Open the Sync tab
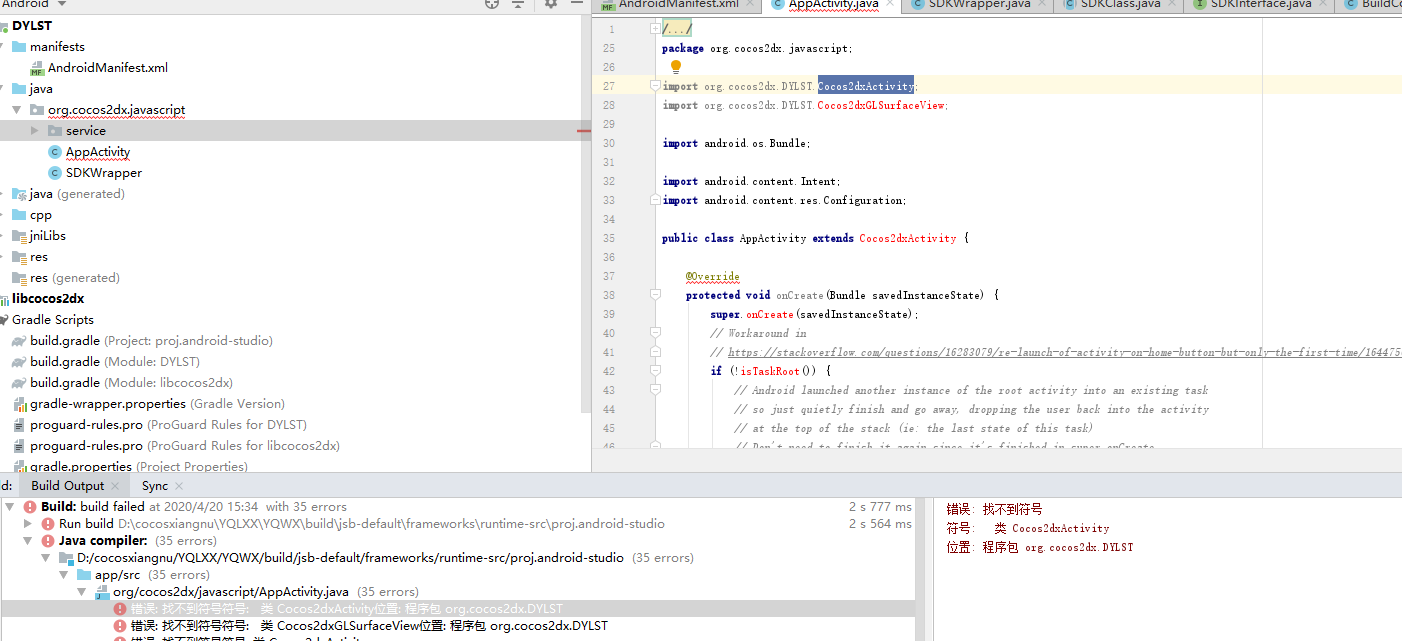The height and width of the screenshot is (641, 1402). click(x=155, y=486)
